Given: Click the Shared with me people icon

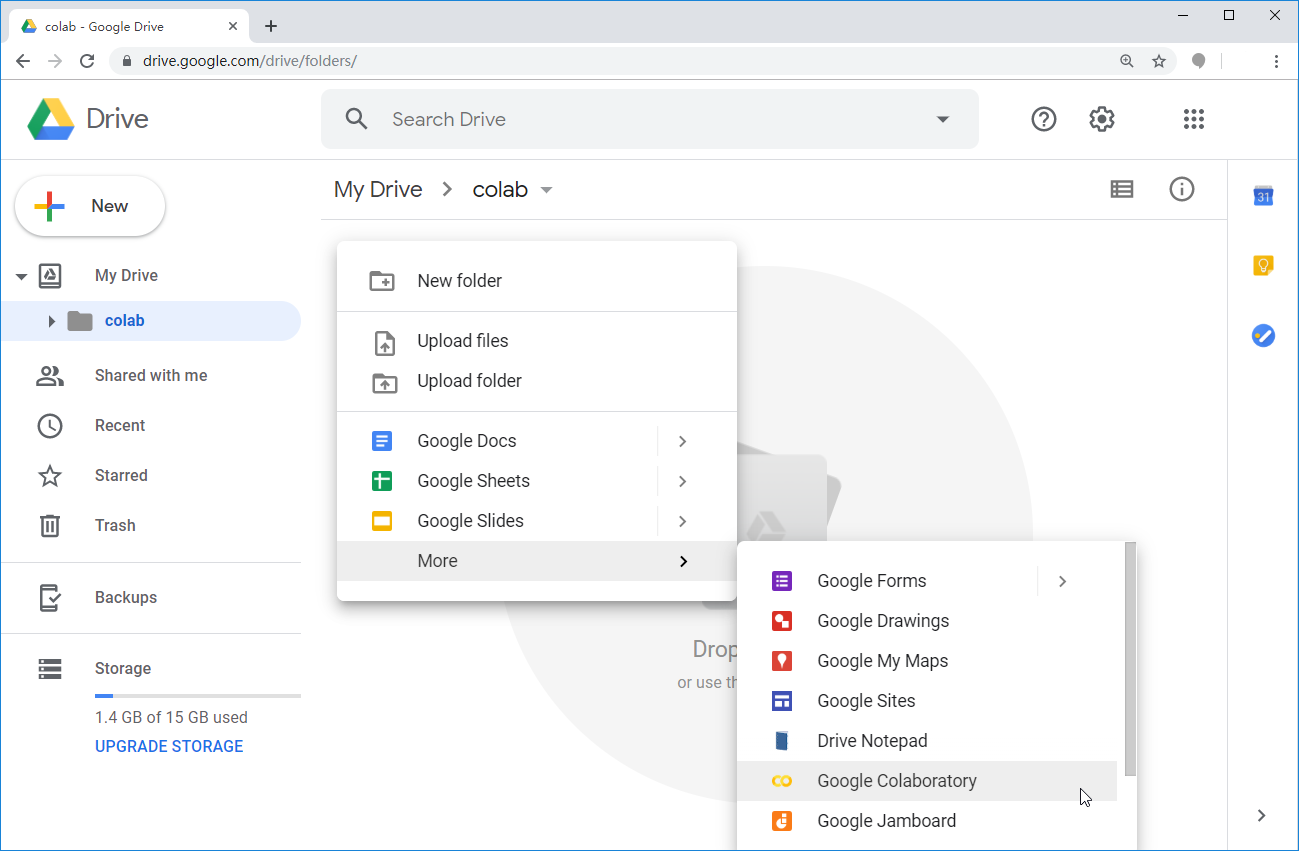Looking at the screenshot, I should coord(50,376).
